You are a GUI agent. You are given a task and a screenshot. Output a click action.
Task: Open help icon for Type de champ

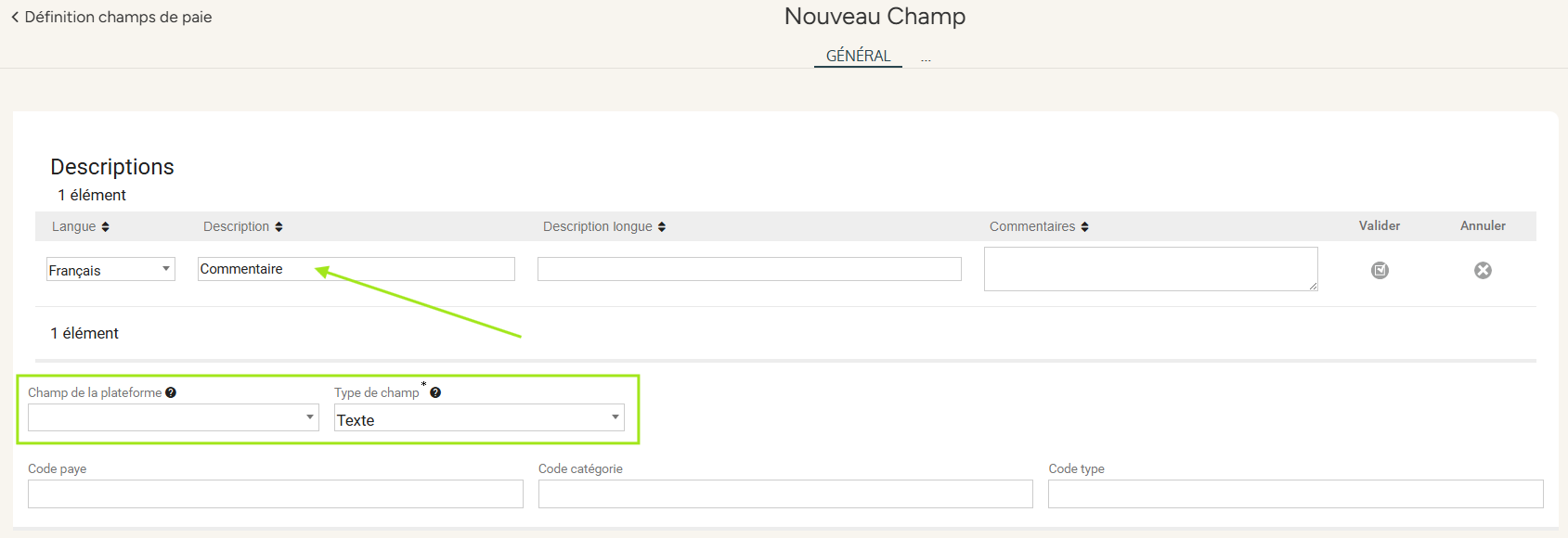435,392
